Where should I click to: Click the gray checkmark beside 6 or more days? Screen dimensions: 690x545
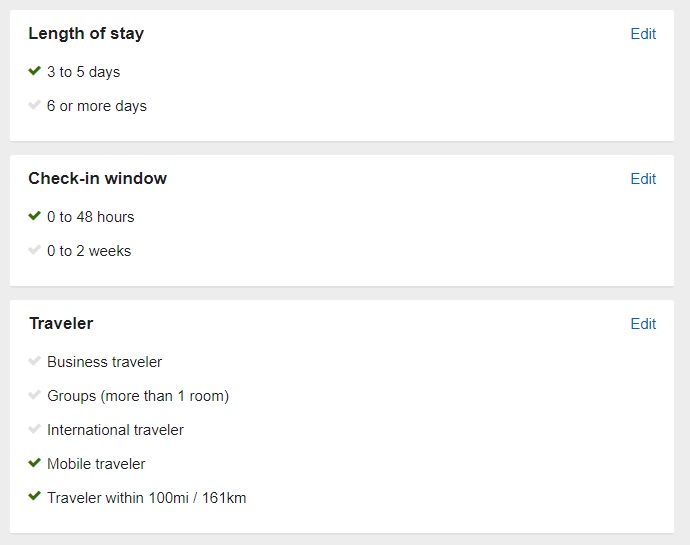34,105
